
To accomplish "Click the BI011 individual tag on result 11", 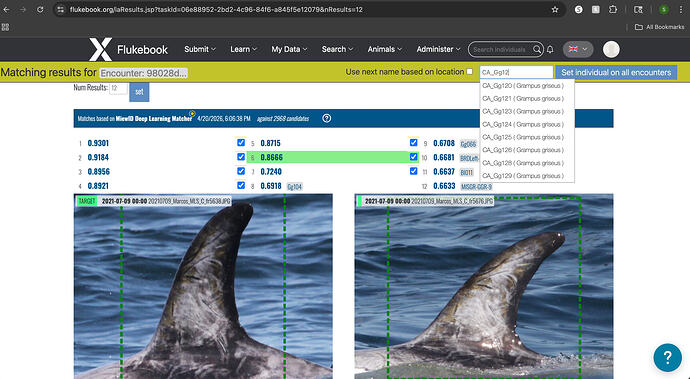I will [466, 172].
